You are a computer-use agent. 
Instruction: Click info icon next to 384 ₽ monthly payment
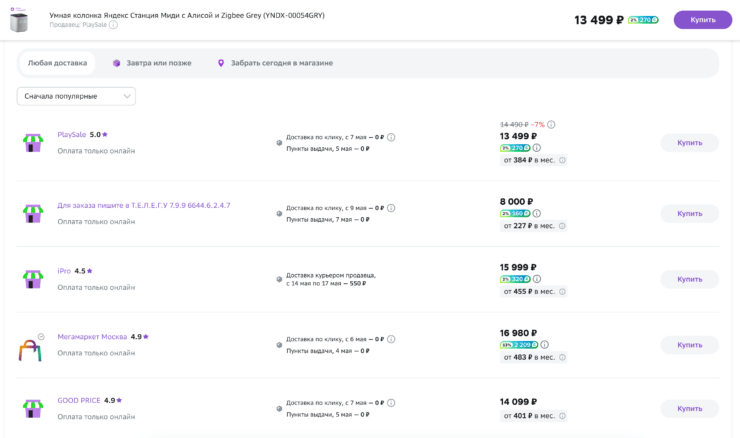(x=562, y=160)
